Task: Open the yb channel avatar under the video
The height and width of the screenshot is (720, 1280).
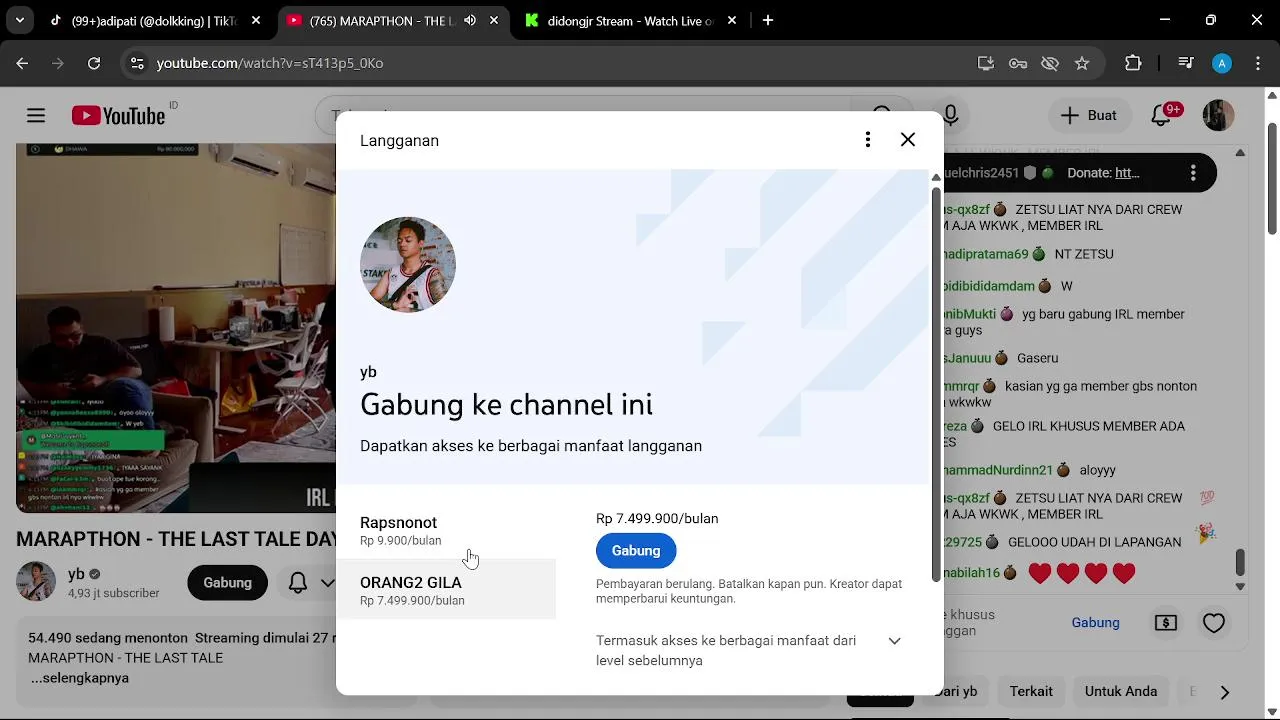Action: (x=36, y=582)
